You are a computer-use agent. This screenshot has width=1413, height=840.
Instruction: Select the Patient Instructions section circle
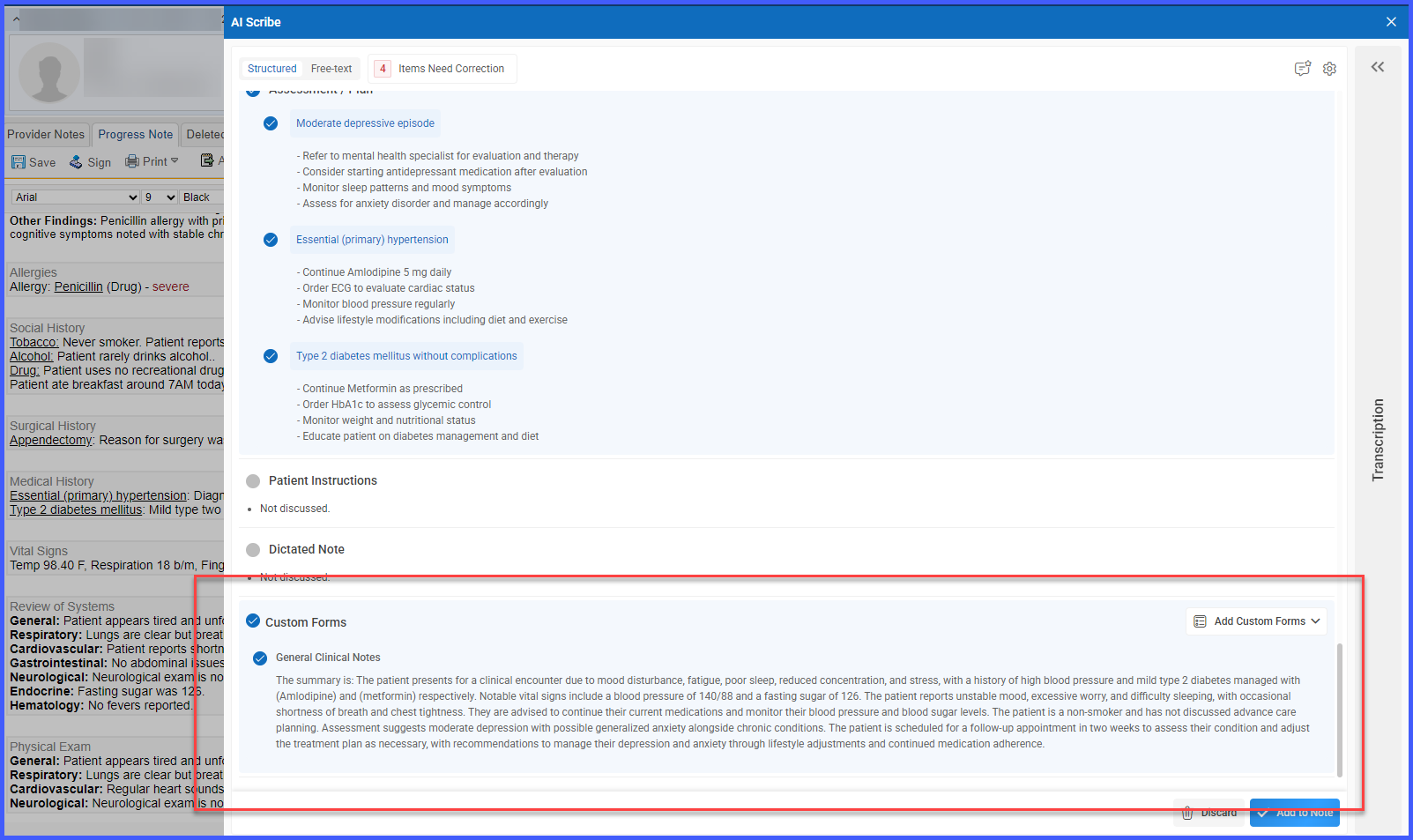click(x=253, y=481)
